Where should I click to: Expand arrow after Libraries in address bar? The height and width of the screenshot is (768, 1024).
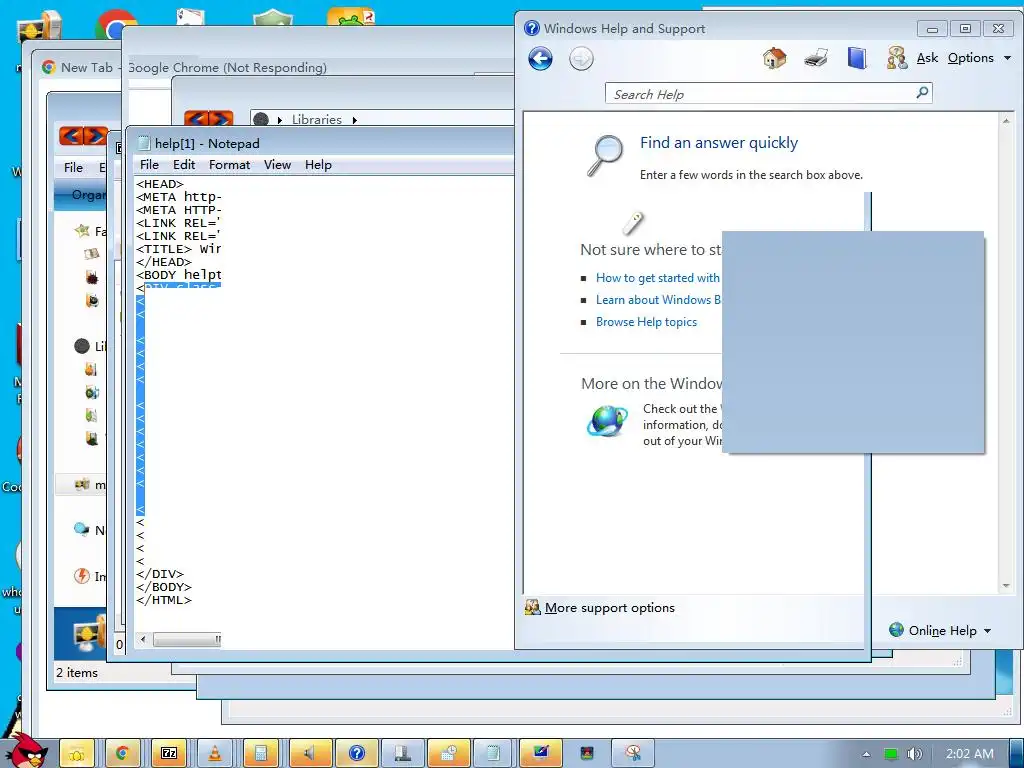[355, 120]
